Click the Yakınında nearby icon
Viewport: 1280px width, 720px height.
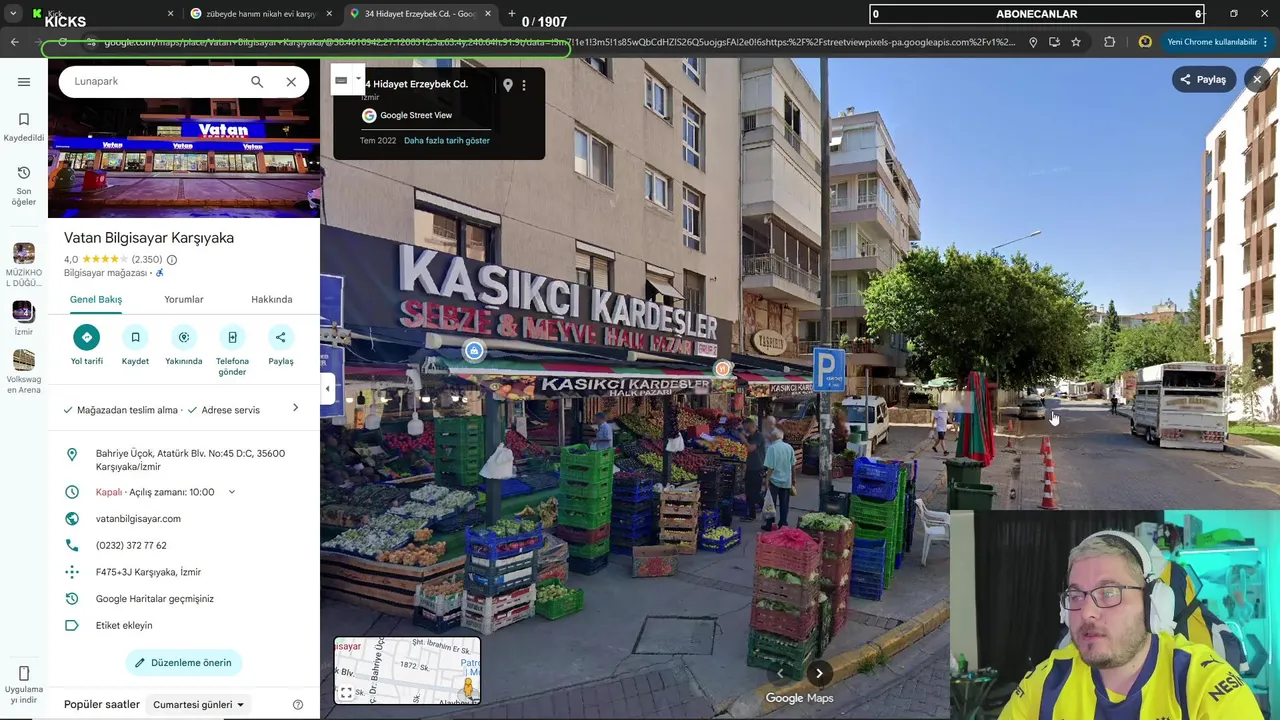pos(183,337)
